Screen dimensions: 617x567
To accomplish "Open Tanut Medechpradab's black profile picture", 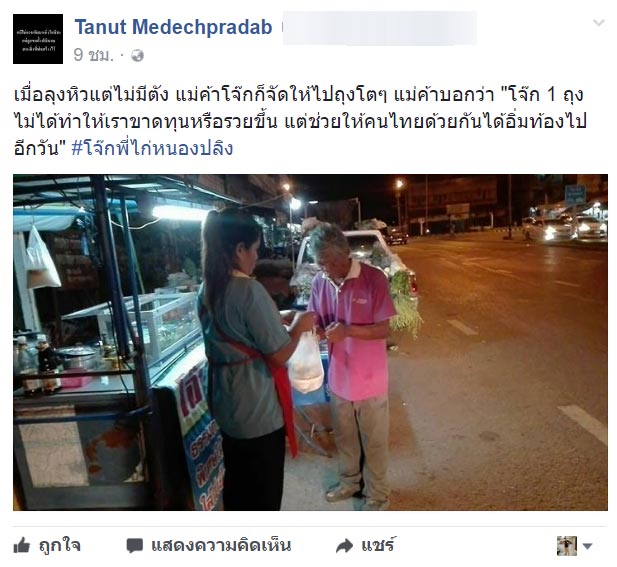I will [x=38, y=39].
